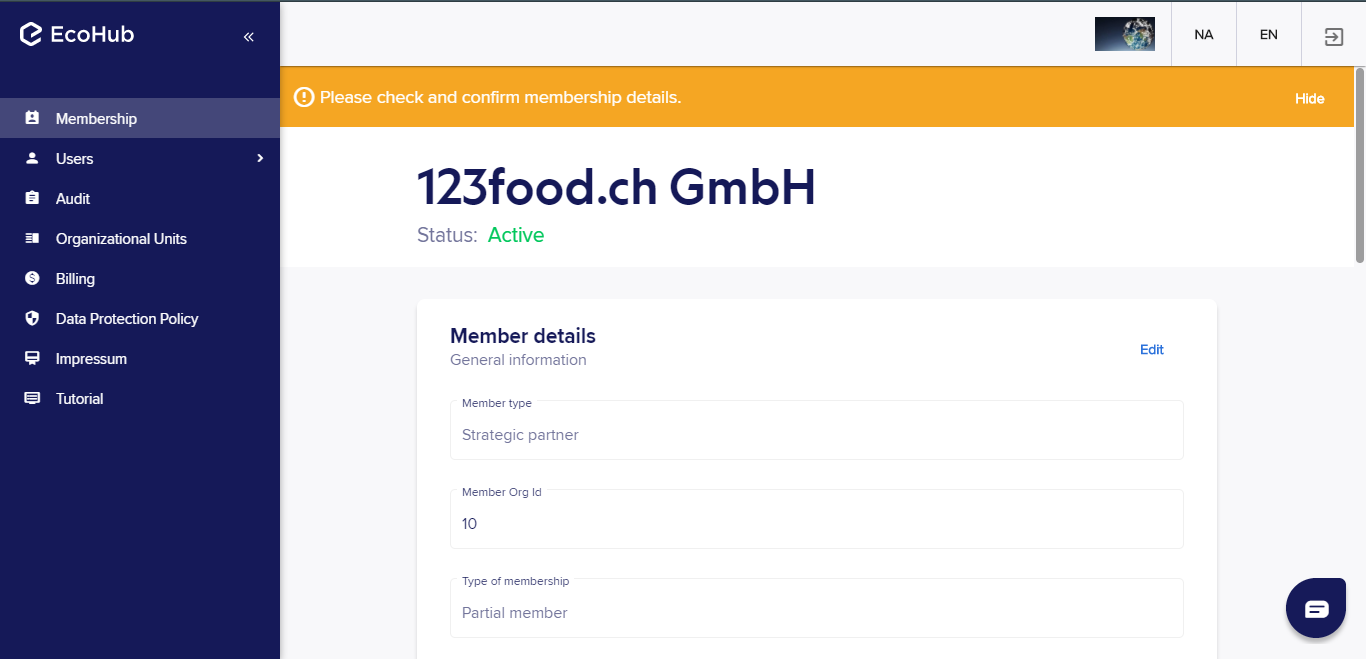Click the General information subtitle

point(518,360)
